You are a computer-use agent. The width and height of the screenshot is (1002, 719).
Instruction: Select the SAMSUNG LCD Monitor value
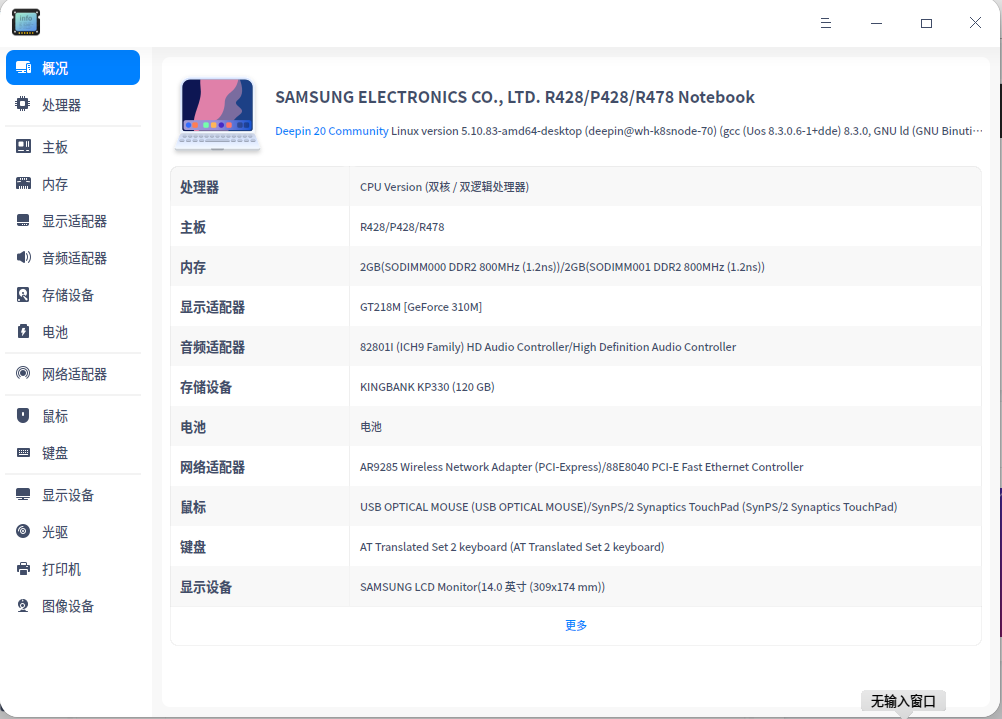(x=482, y=587)
